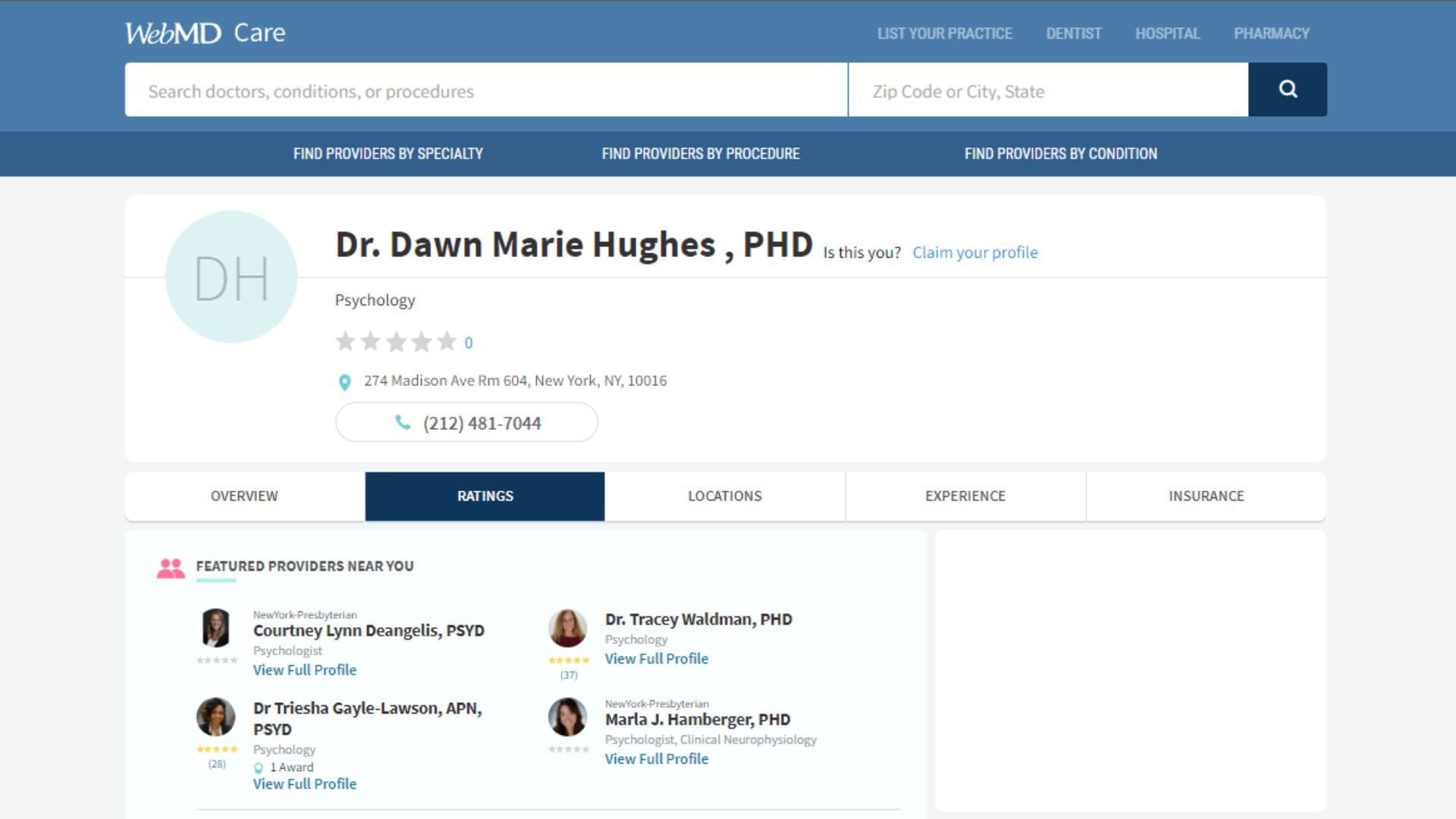Click the Claim your profile link
Viewport: 1456px width, 819px height.
click(975, 253)
